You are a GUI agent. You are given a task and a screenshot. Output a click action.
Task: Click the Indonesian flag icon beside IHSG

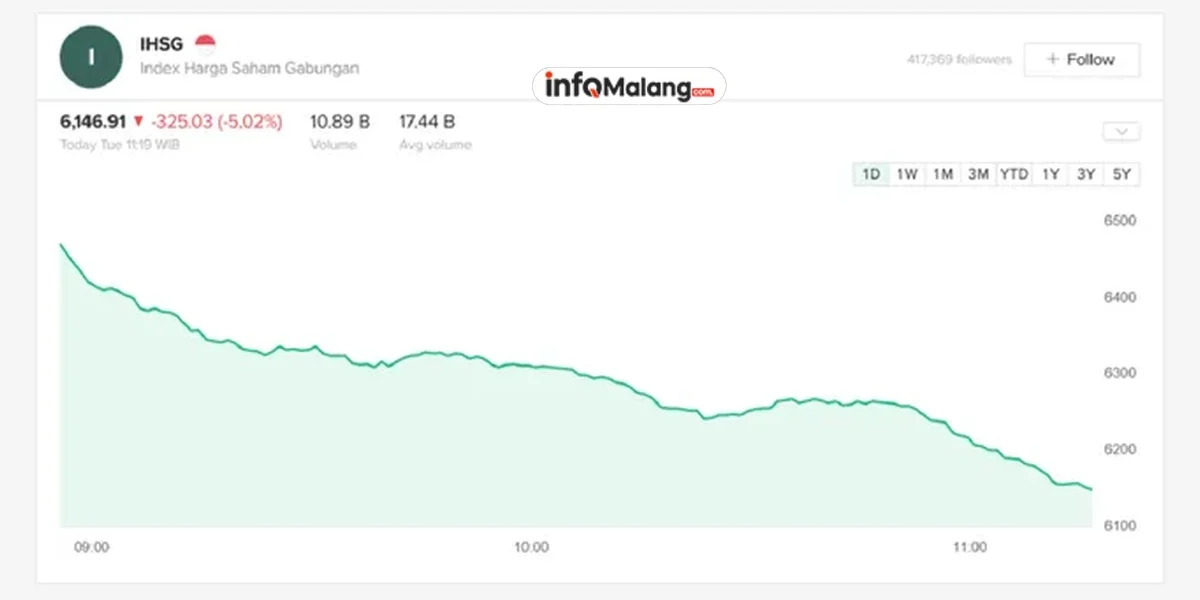pyautogui.click(x=206, y=40)
